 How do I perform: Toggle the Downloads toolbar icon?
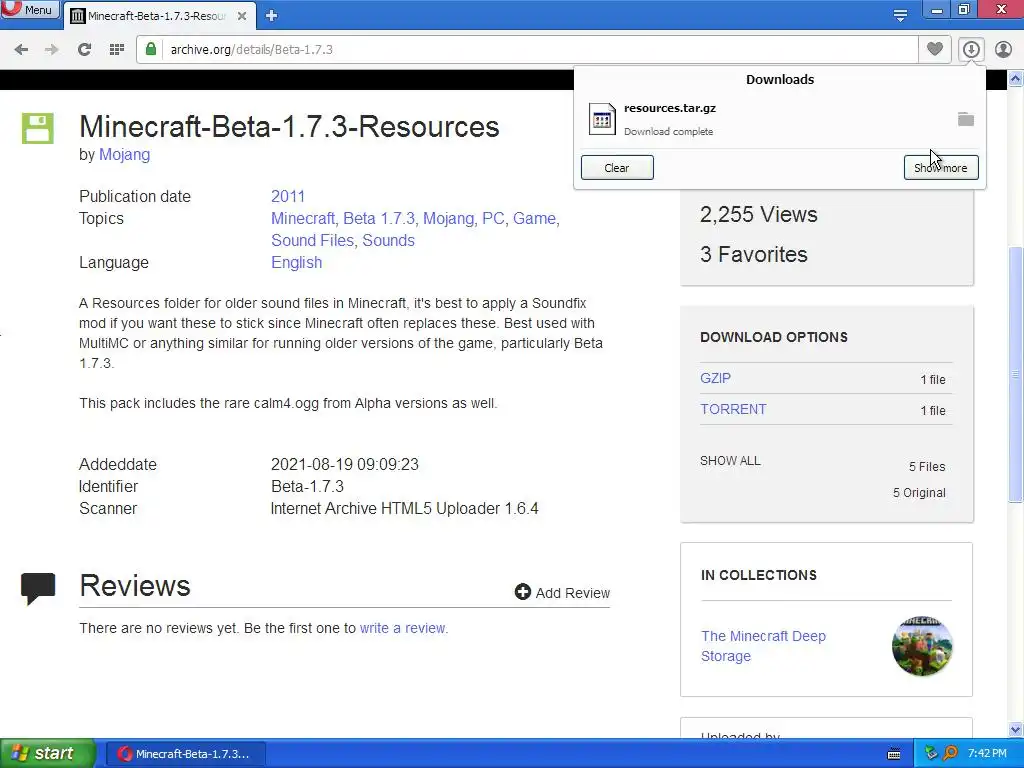(971, 49)
